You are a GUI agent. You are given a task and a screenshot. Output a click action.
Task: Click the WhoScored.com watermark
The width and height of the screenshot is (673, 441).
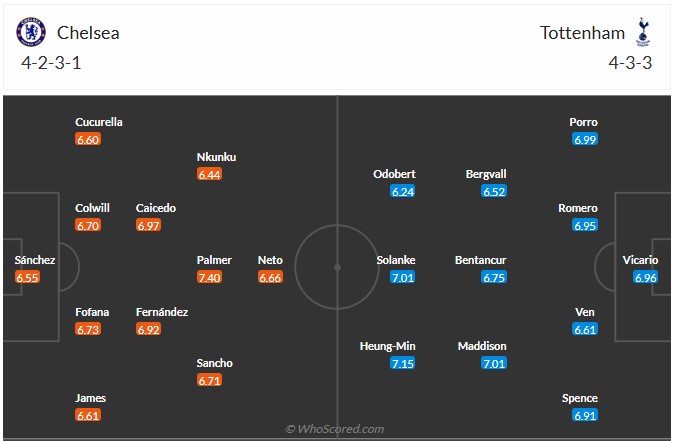point(335,429)
